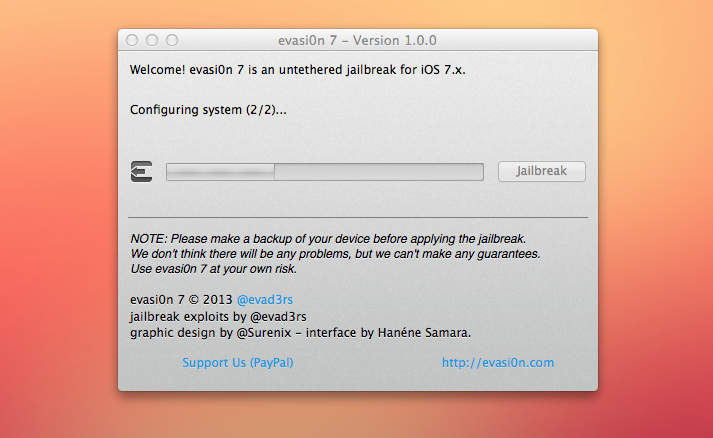Click the "NOTE: Please make a backup" line
The height and width of the screenshot is (438, 713).
[328, 239]
